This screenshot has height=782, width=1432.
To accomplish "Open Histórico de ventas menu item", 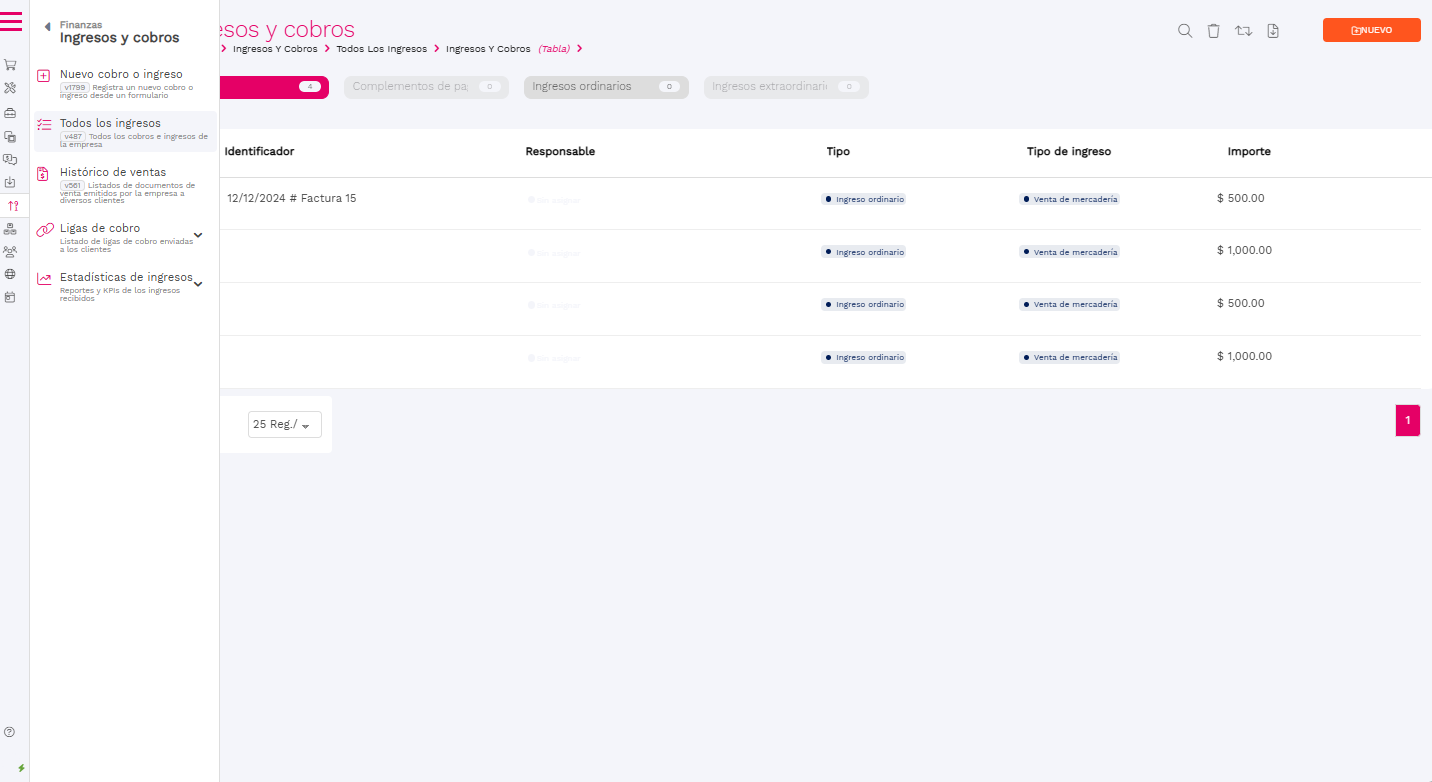I will pos(113,172).
